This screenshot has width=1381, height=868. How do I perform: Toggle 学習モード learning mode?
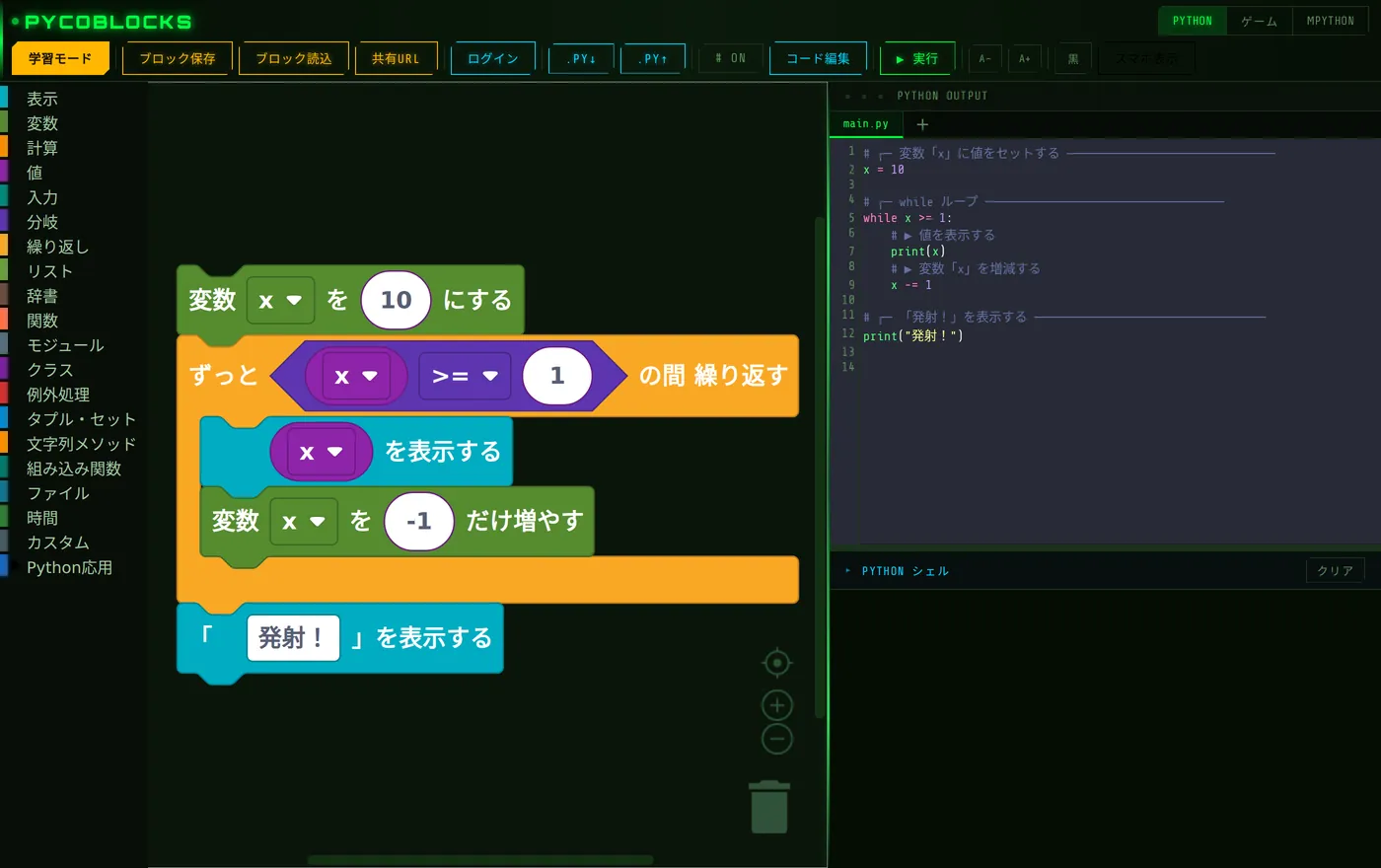point(60,58)
